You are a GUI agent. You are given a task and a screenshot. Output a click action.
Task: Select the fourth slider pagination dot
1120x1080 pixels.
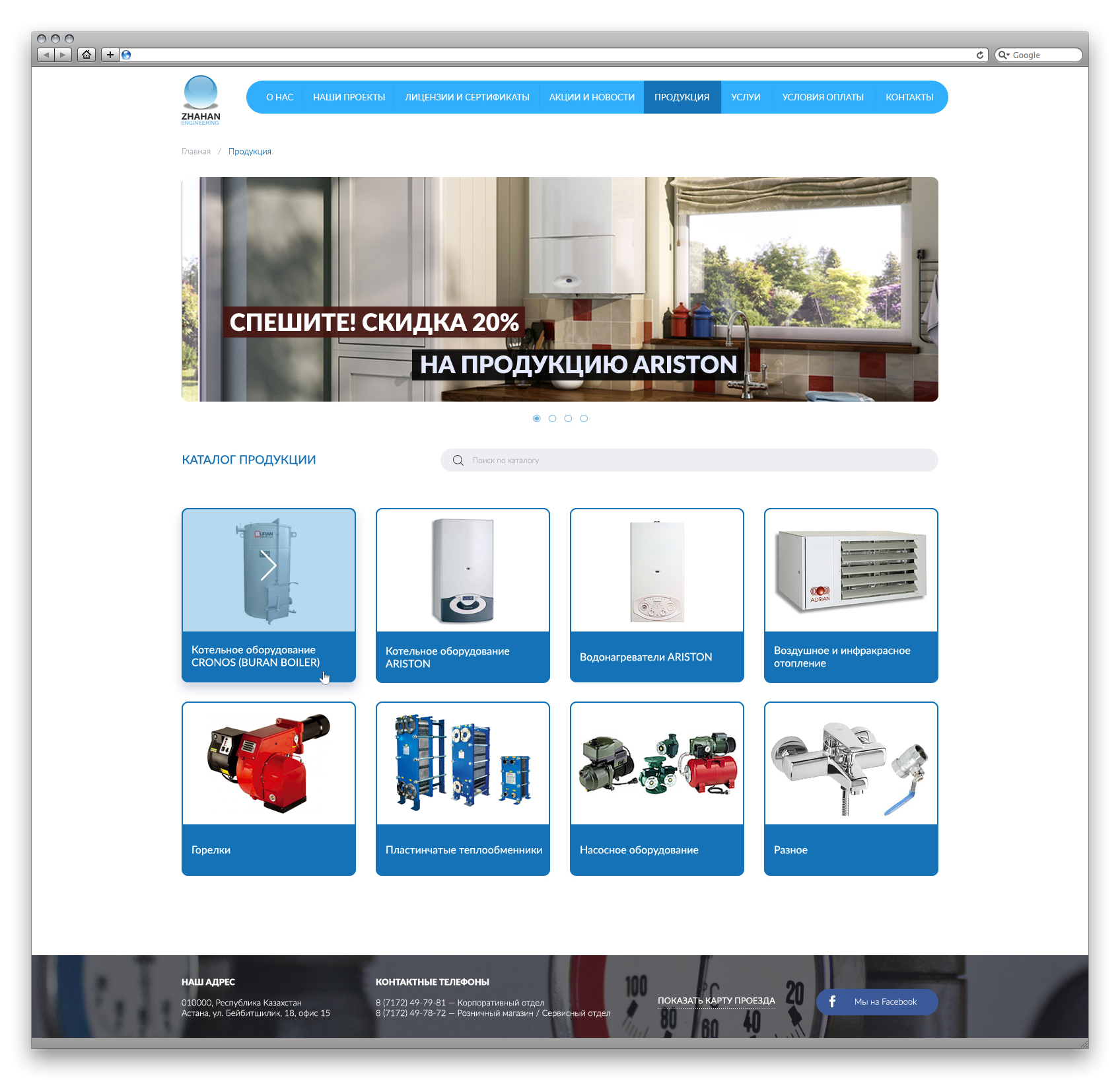[x=584, y=418]
